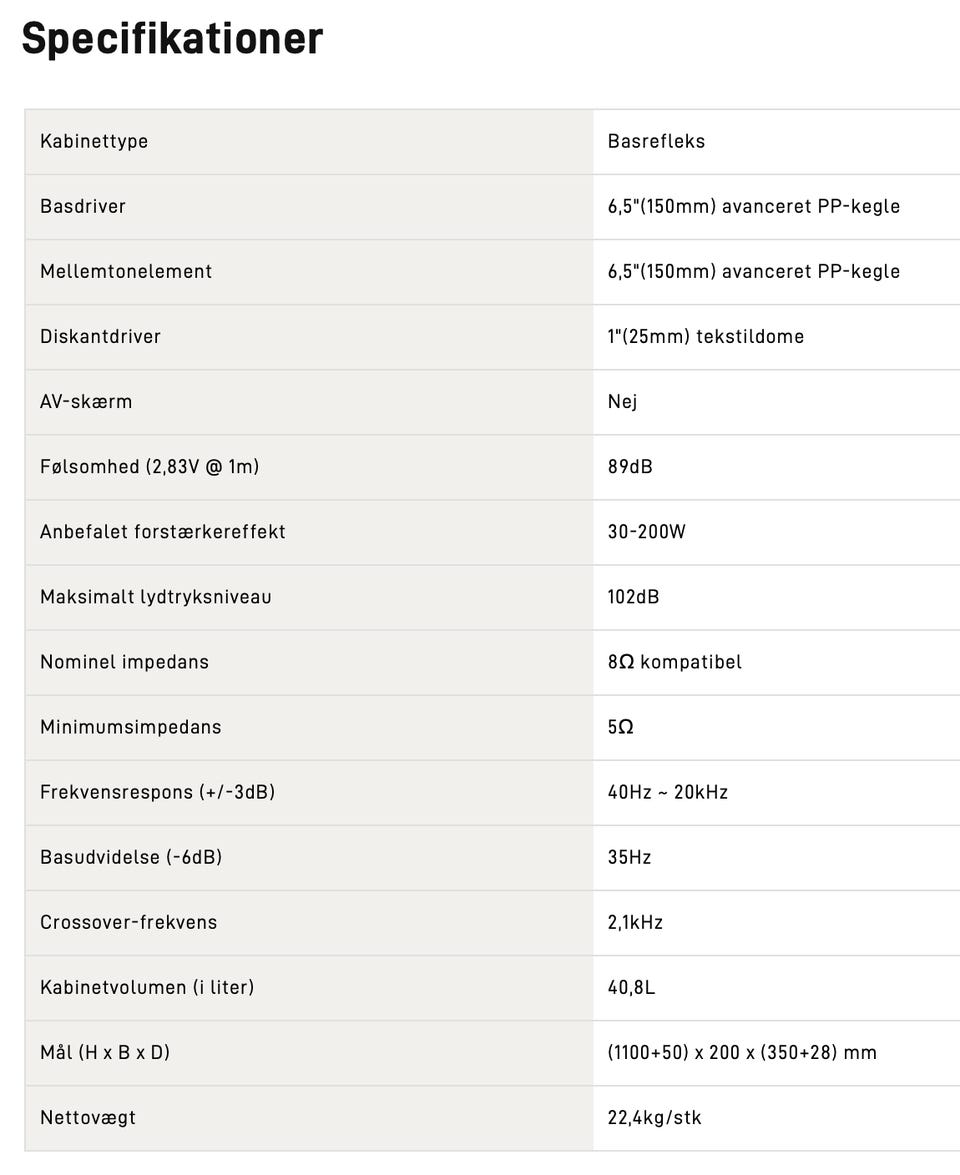Screen dimensions: 960x1175
Task: Click the Anbefalet forstærkereffekt label
Action: coord(163,531)
